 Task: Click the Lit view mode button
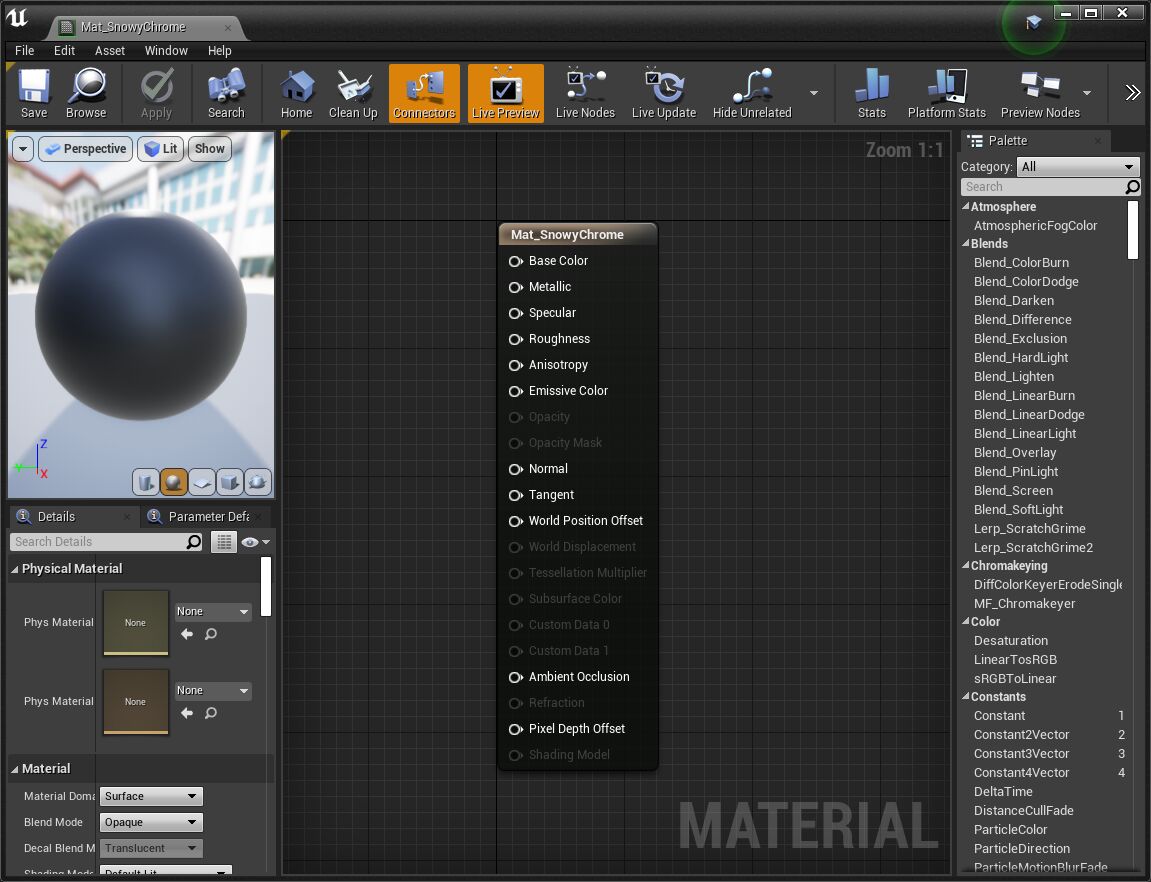(x=160, y=149)
